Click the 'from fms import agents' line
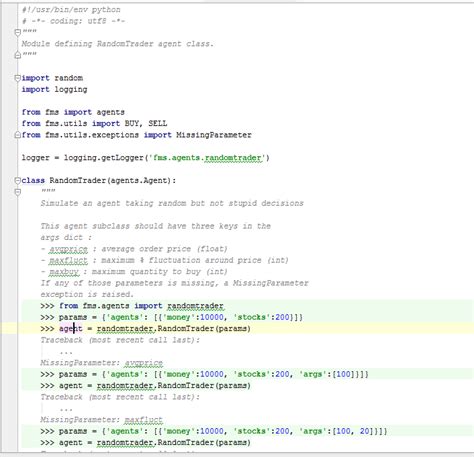This screenshot has height=457, width=474. coord(73,112)
